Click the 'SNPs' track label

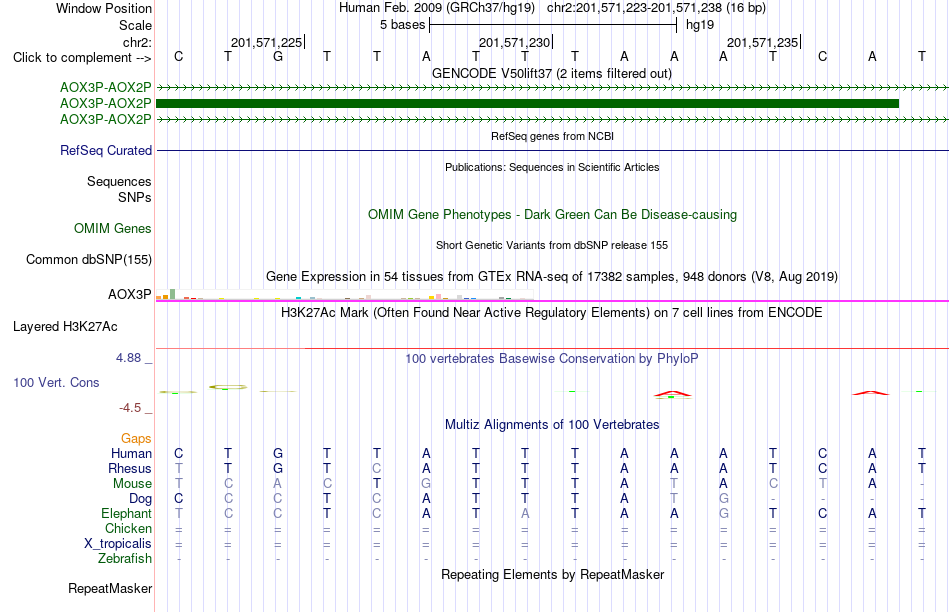(x=135, y=198)
